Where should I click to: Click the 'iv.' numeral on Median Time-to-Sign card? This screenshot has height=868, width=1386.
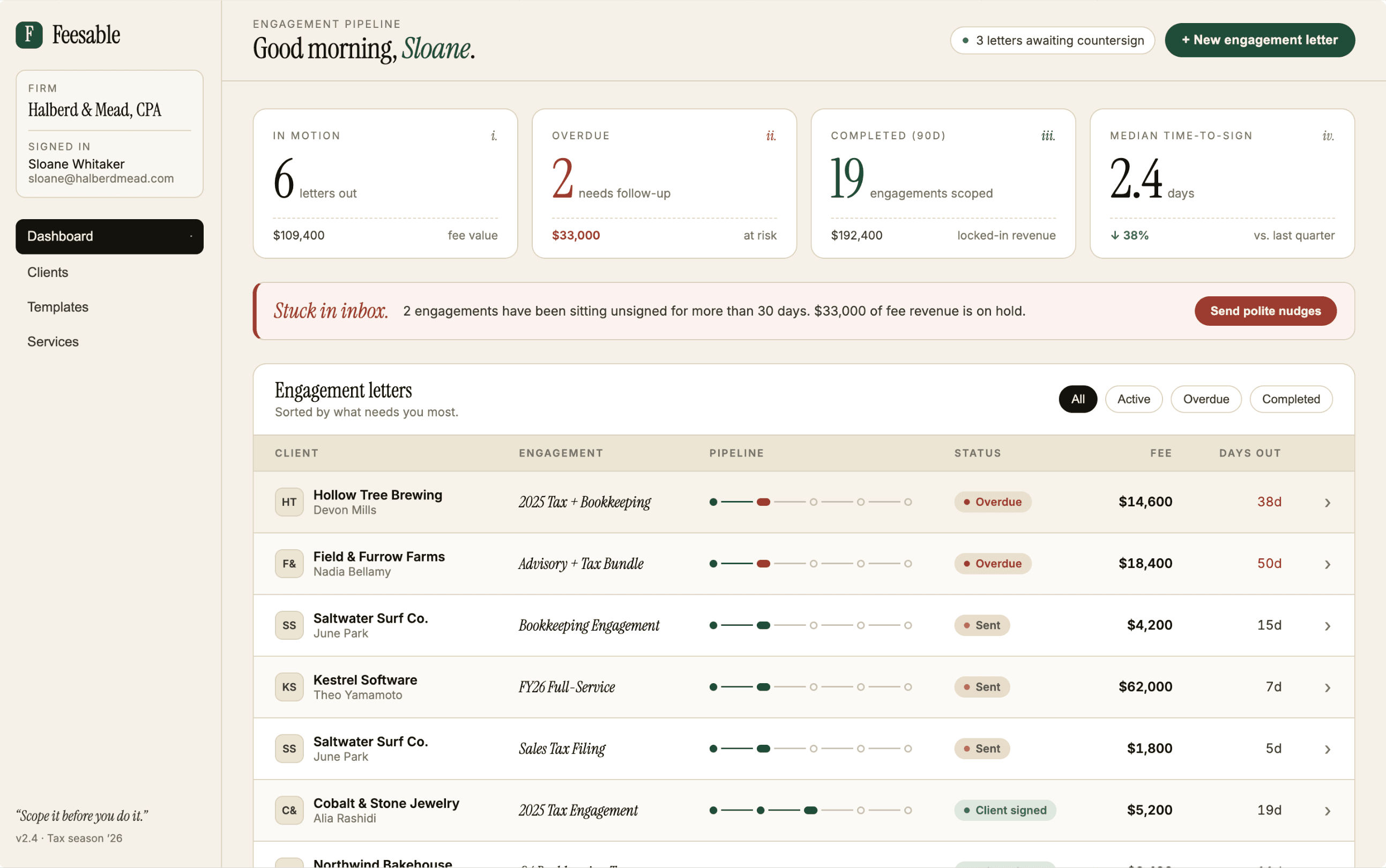1328,136
